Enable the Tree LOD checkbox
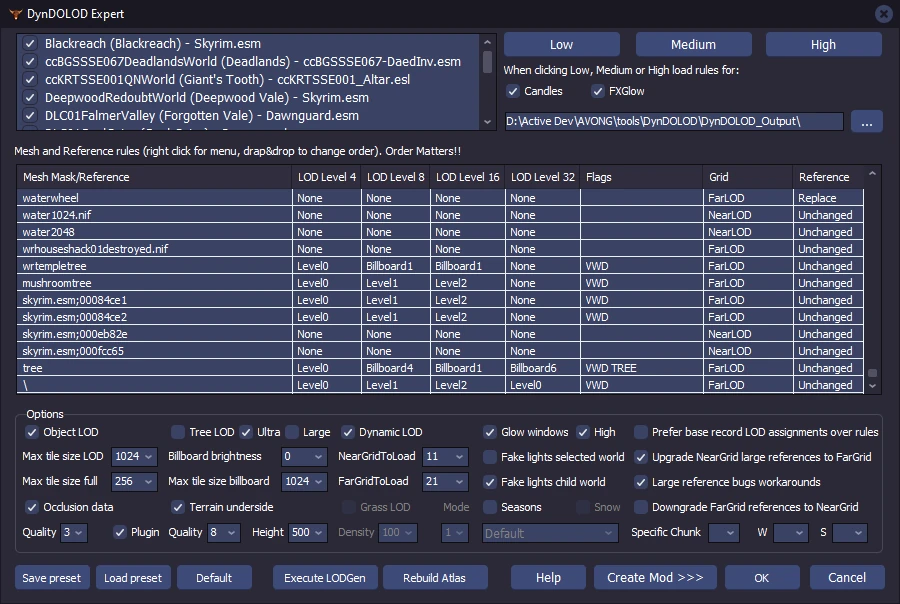 pyautogui.click(x=178, y=432)
